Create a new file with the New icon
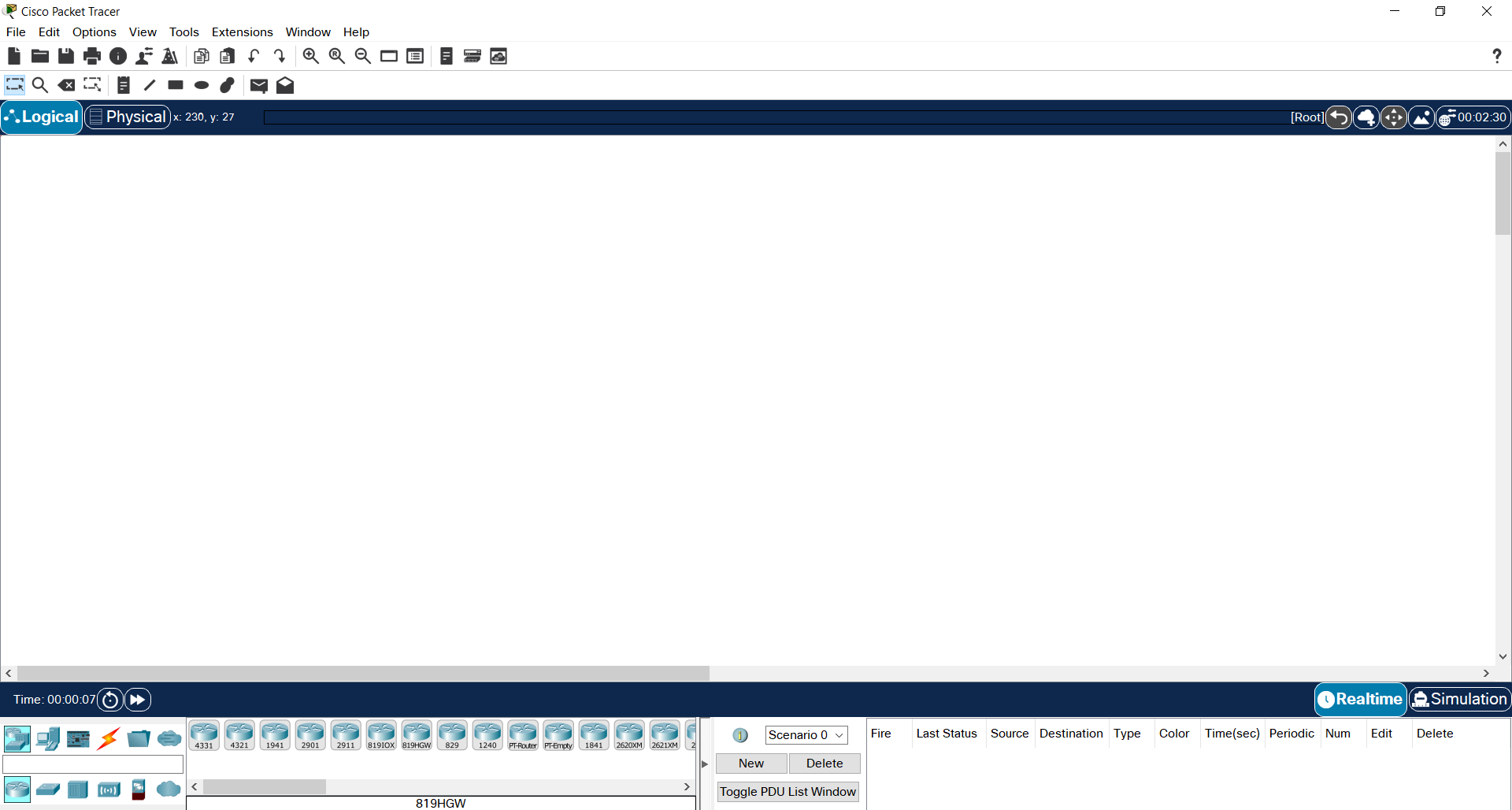This screenshot has height=810, width=1512. [14, 56]
